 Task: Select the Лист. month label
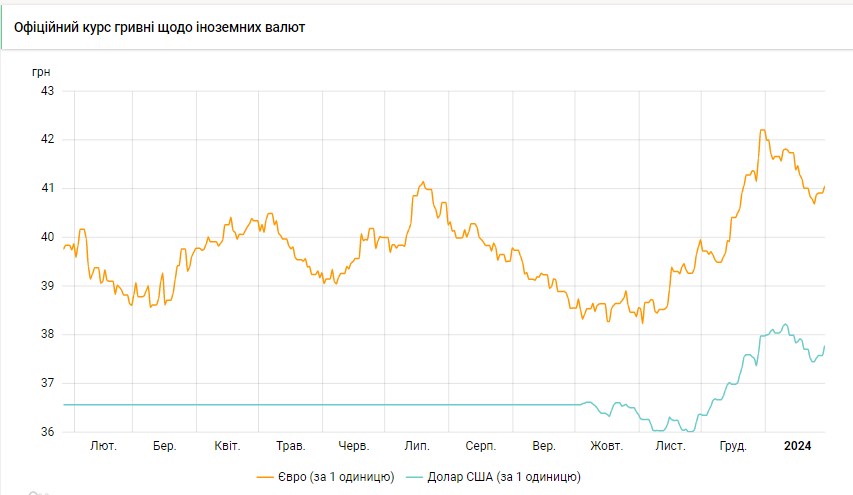(x=670, y=446)
